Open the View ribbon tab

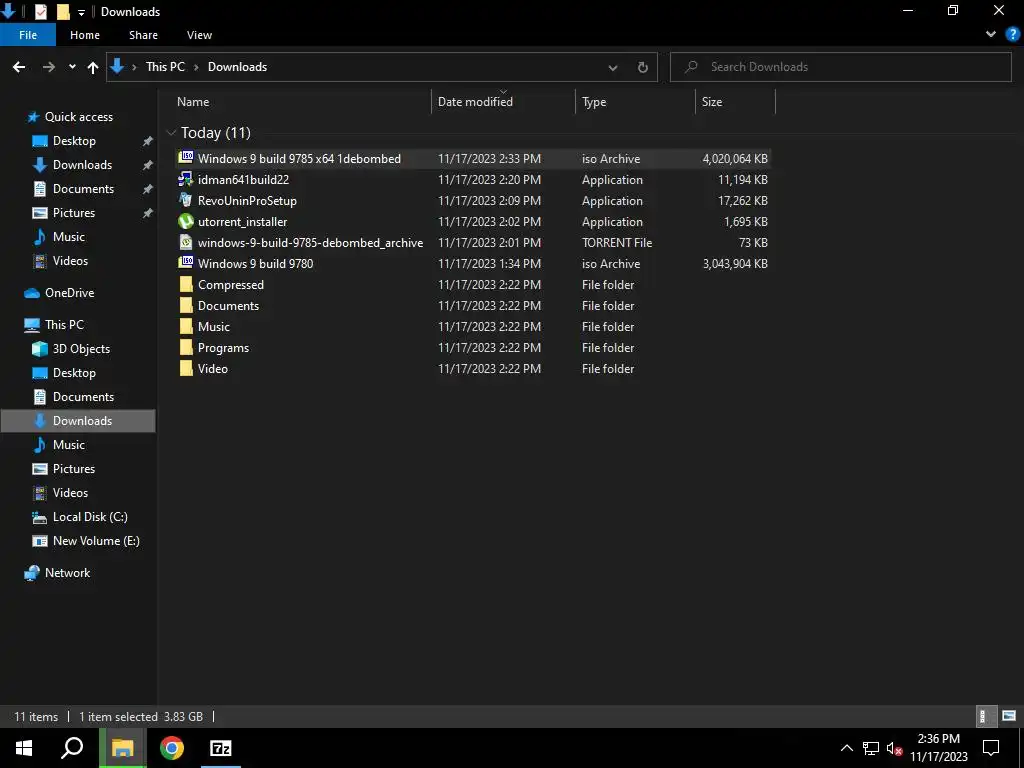(x=199, y=35)
